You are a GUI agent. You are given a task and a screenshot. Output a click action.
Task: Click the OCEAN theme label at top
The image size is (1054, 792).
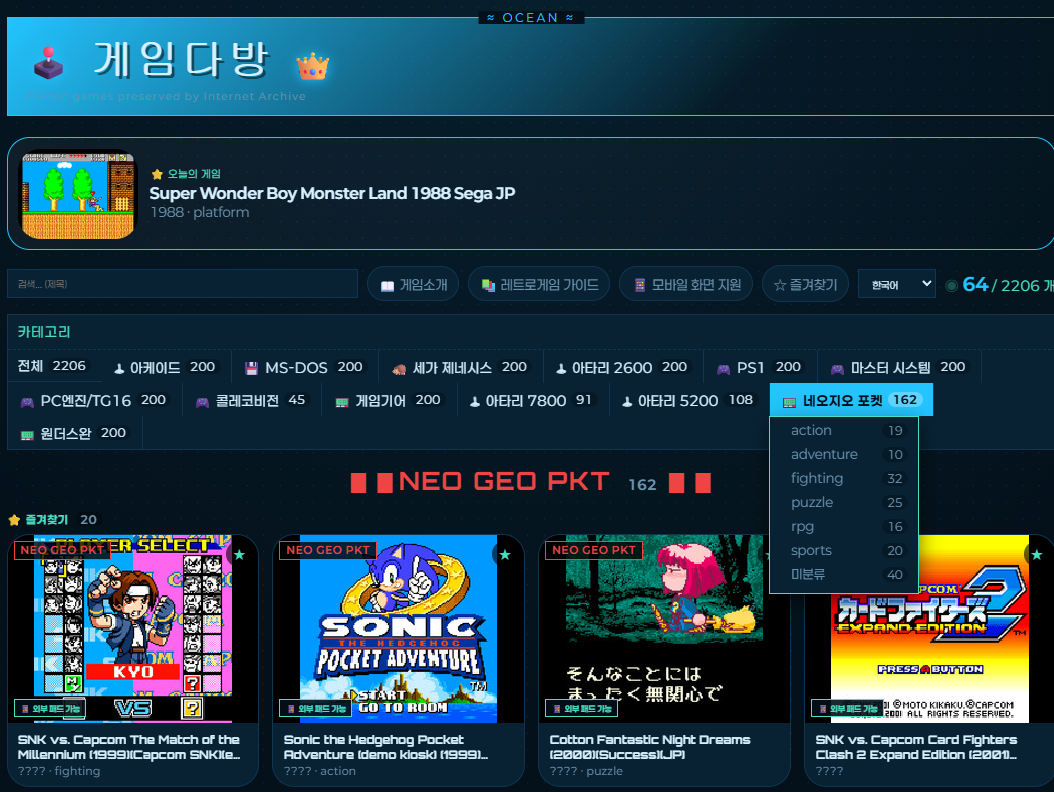[530, 17]
